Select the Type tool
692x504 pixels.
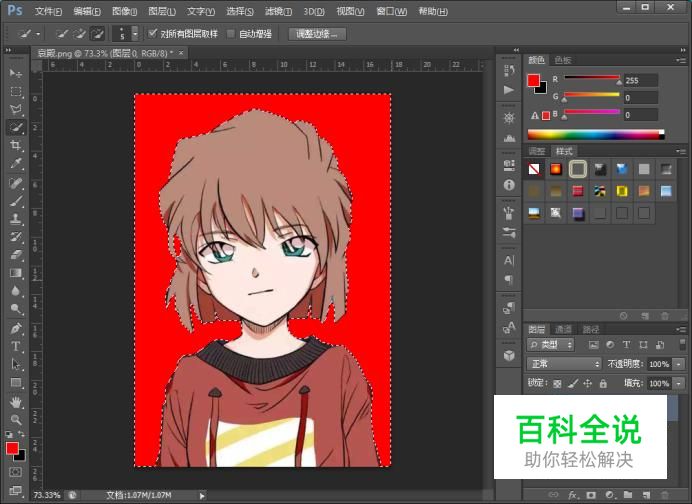click(16, 346)
